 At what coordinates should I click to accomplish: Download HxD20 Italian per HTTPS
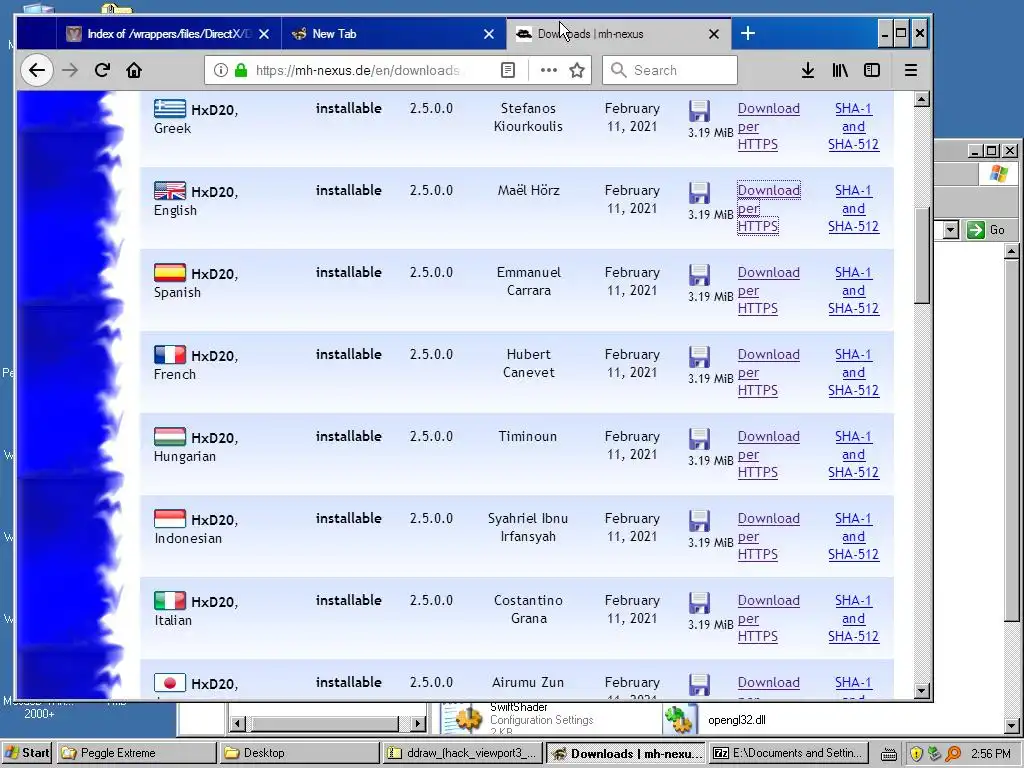click(768, 618)
